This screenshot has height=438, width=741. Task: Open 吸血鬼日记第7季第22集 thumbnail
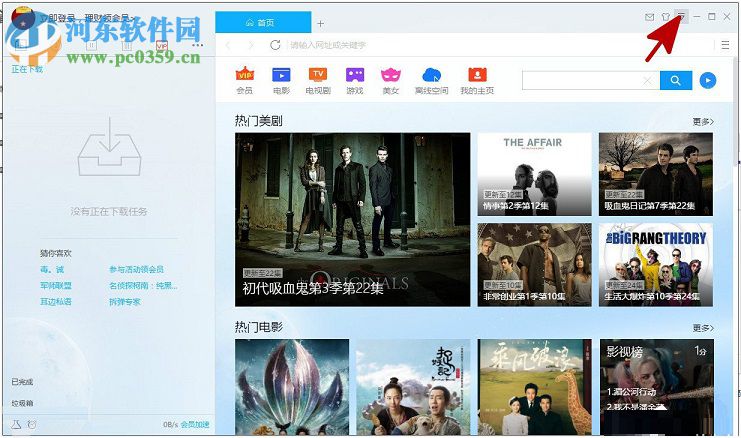click(656, 174)
